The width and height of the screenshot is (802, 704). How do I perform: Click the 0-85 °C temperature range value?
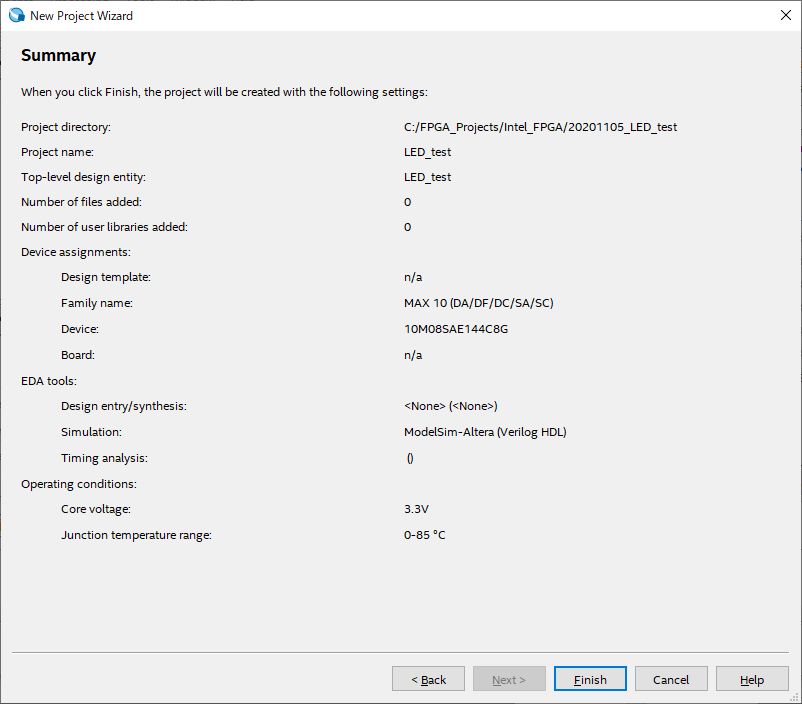pos(425,535)
